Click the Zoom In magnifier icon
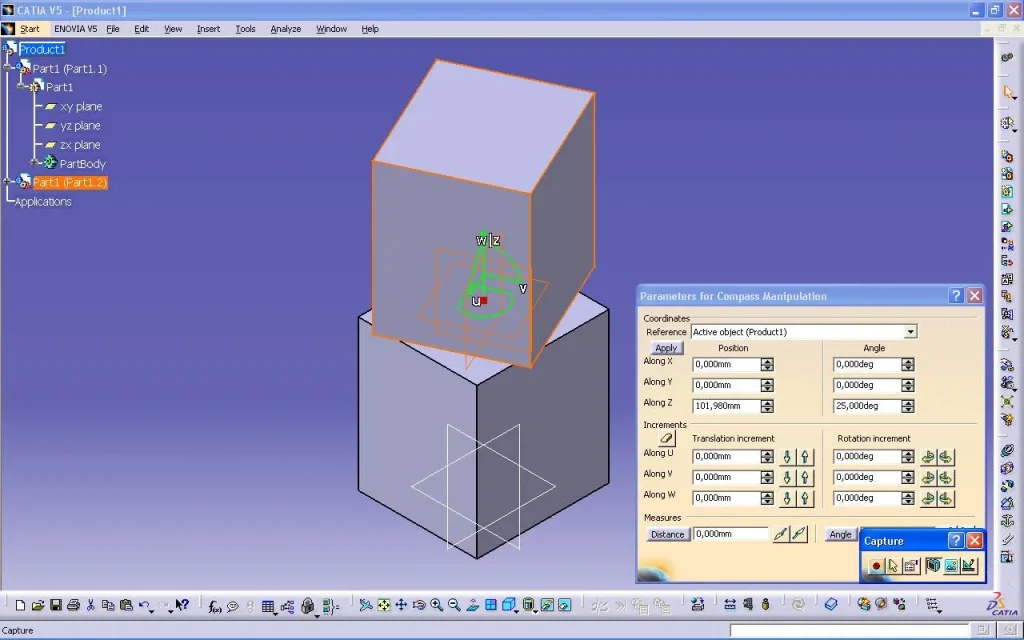The height and width of the screenshot is (640, 1024). point(436,605)
